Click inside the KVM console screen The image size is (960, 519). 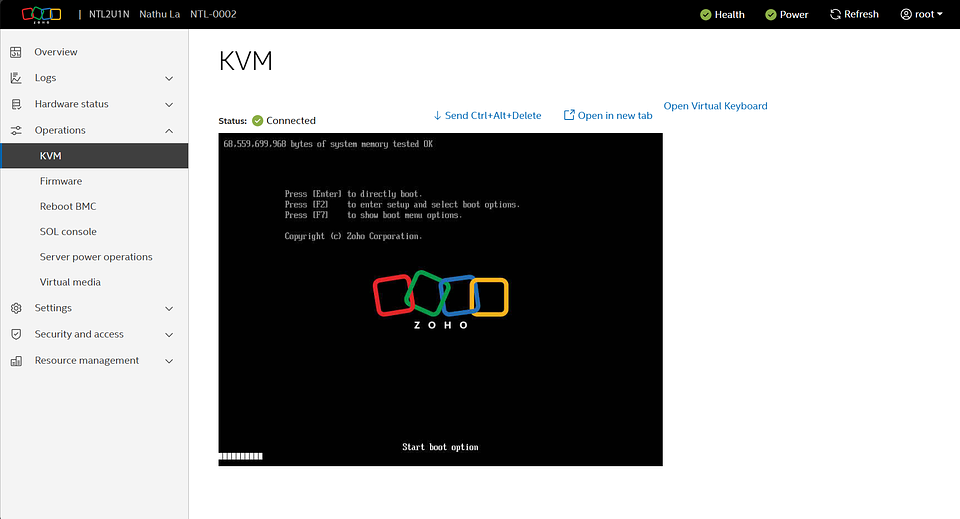click(x=440, y=299)
